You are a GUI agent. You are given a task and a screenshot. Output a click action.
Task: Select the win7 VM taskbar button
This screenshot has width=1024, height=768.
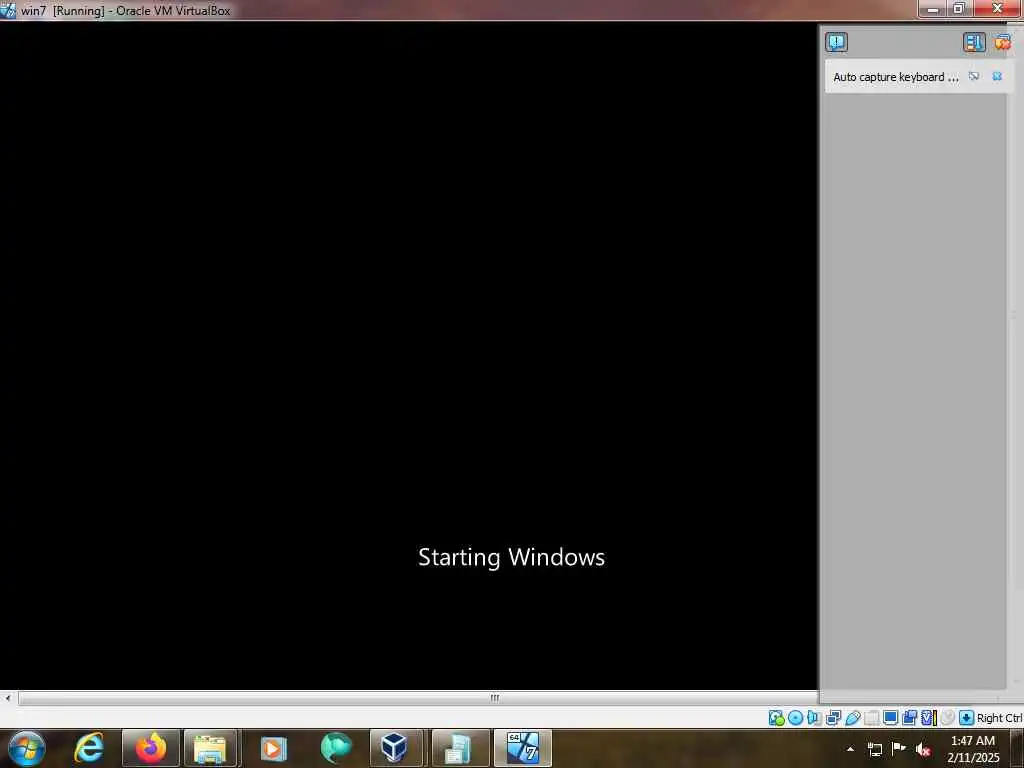522,748
